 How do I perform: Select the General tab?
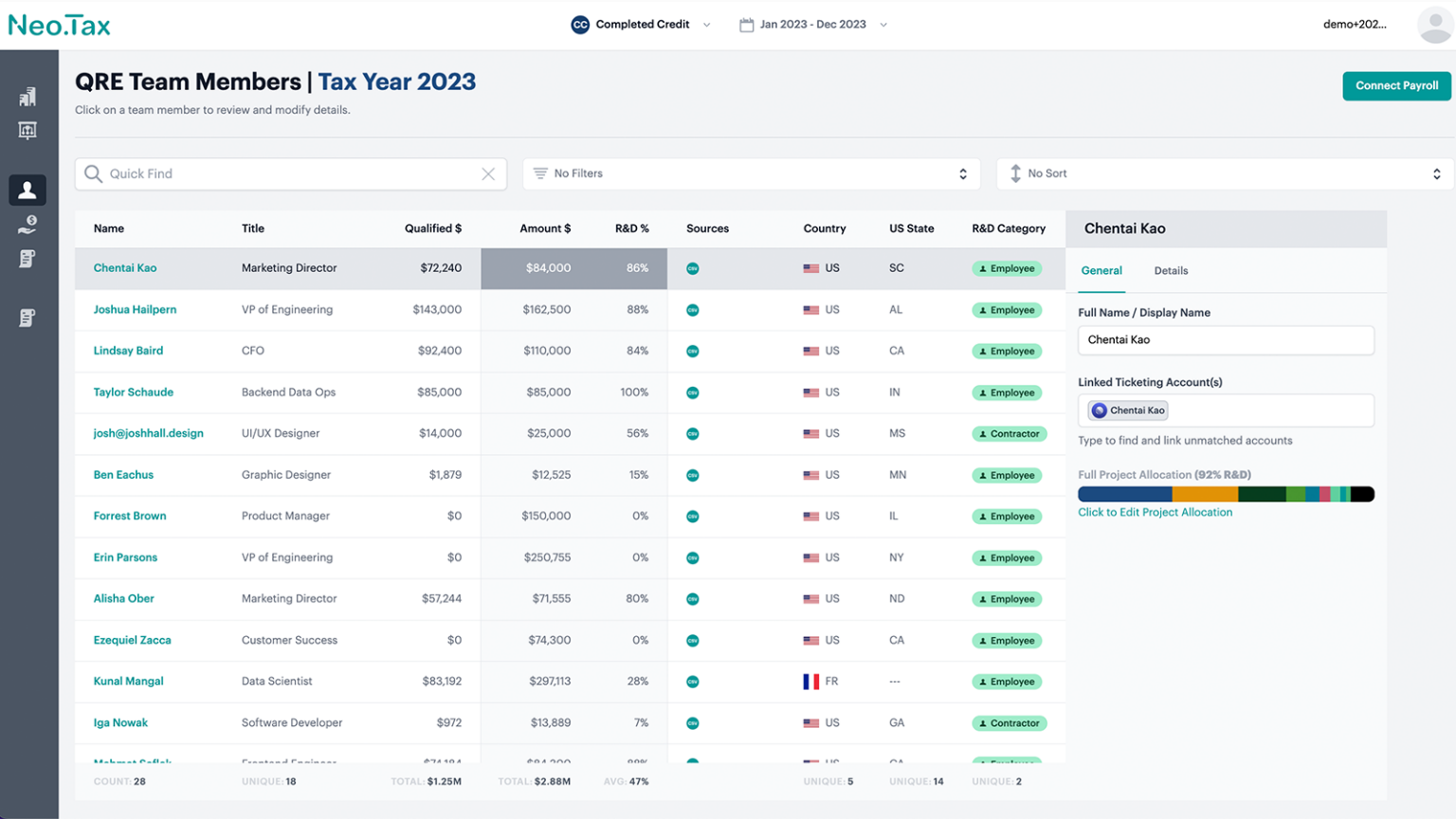click(x=1101, y=271)
